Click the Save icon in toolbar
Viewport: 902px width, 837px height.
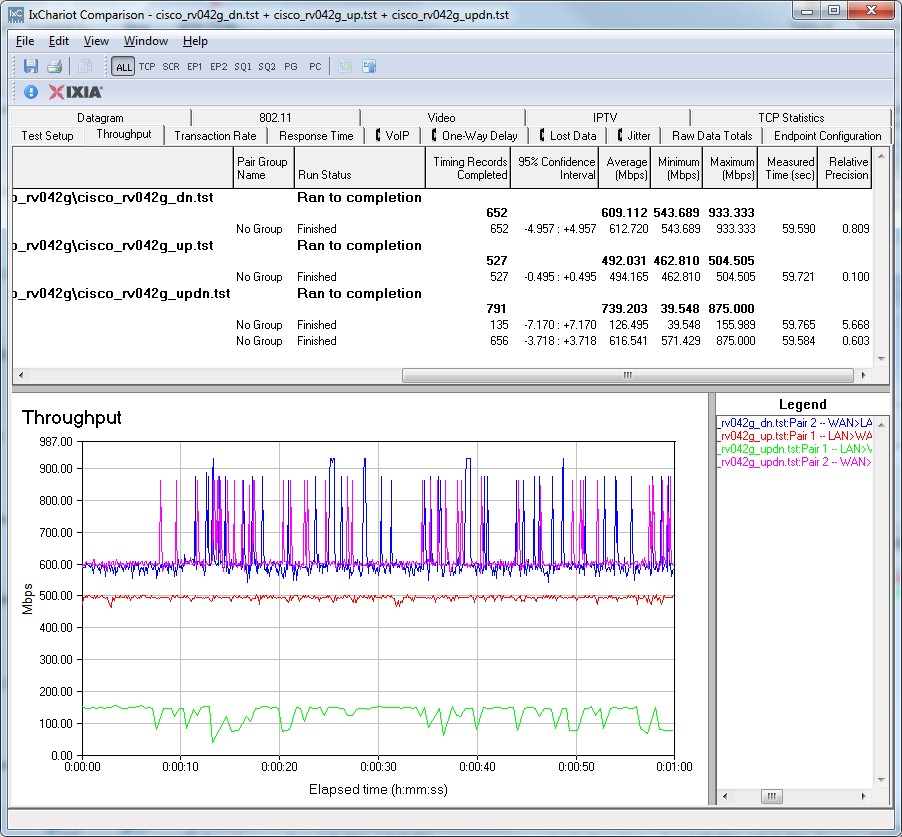(30, 66)
